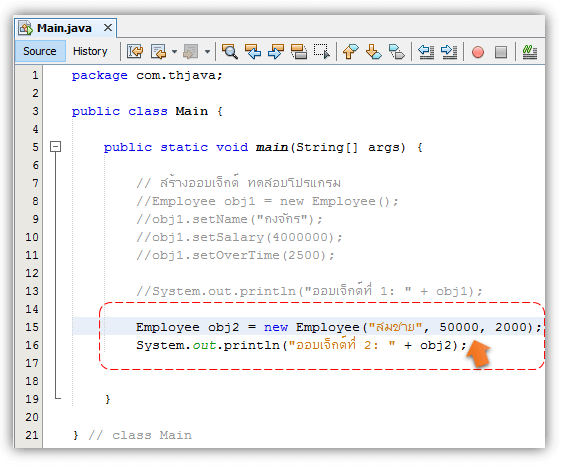
Task: Collapse the main method code fold
Action: pos(55,146)
